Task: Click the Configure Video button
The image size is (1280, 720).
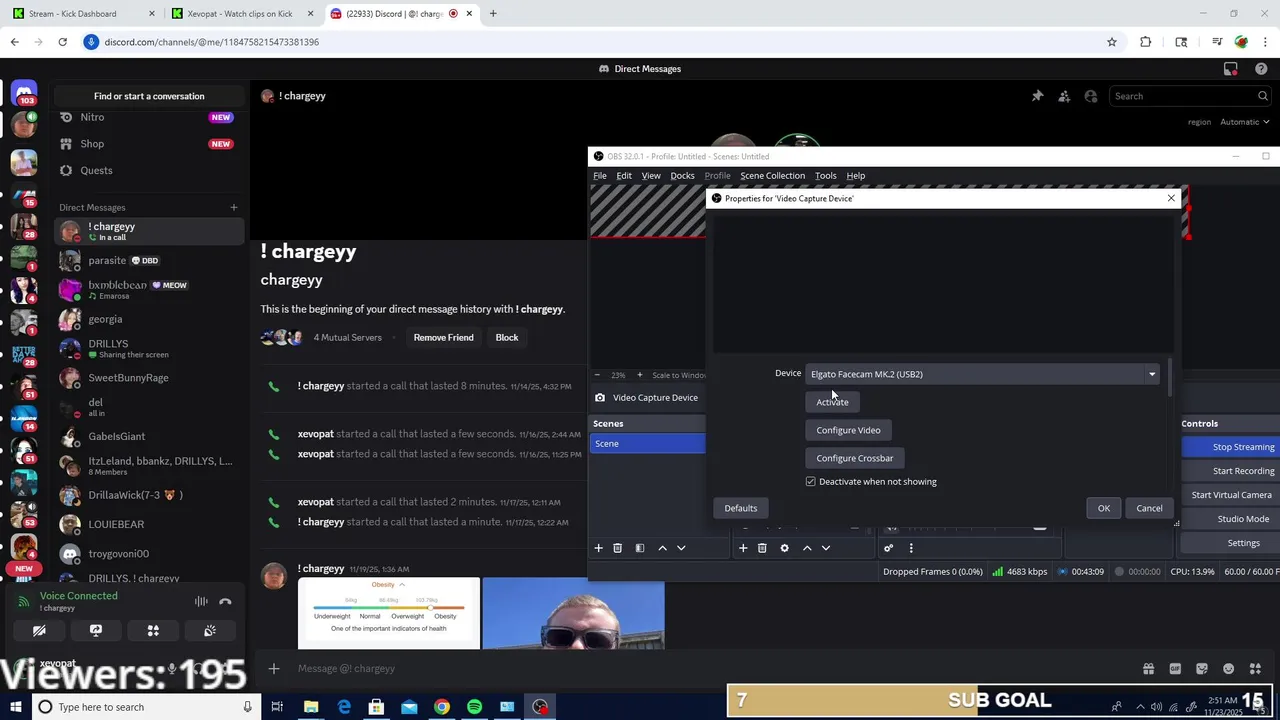Action: pyautogui.click(x=848, y=430)
